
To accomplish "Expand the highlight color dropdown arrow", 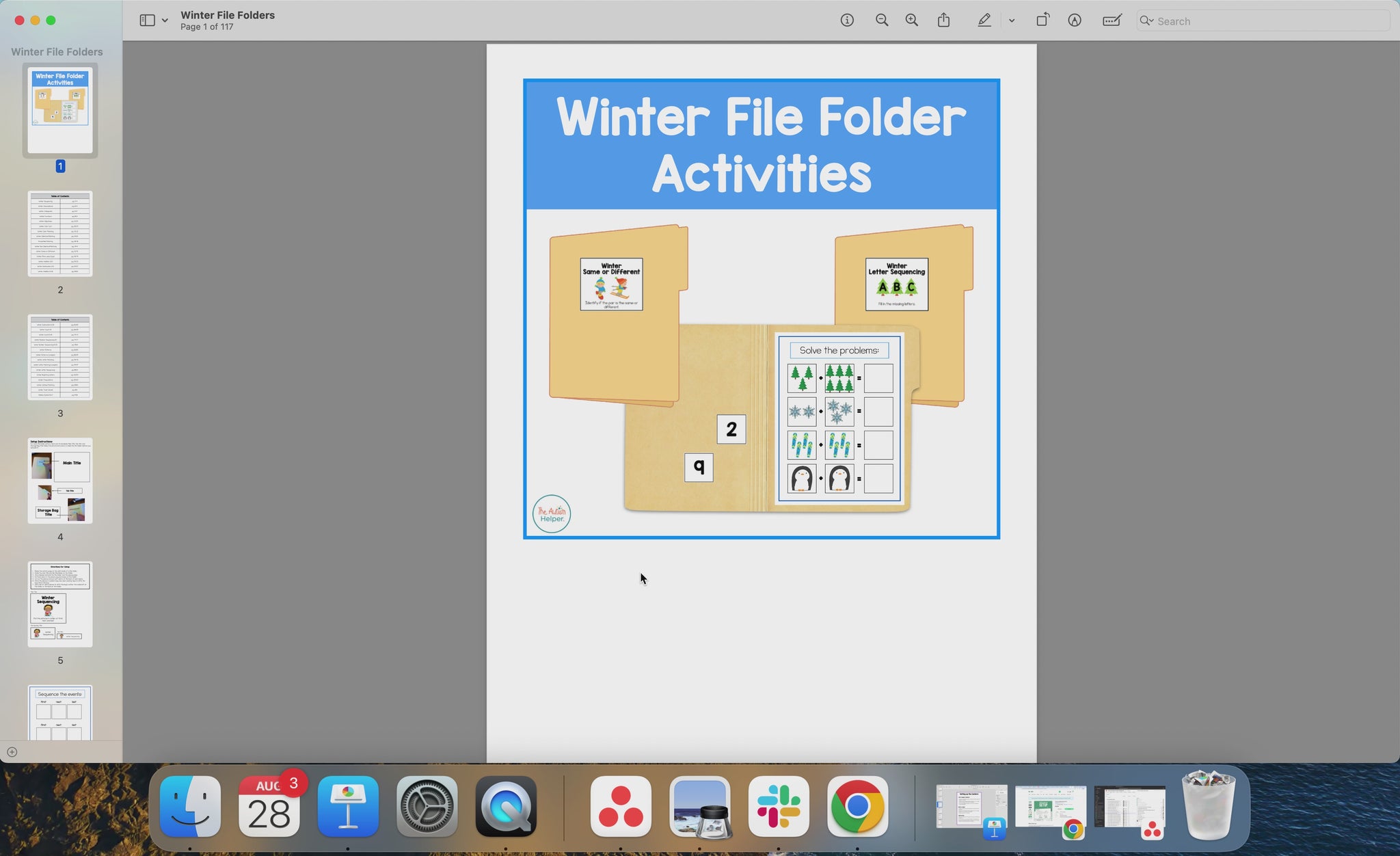I will click(x=1012, y=21).
